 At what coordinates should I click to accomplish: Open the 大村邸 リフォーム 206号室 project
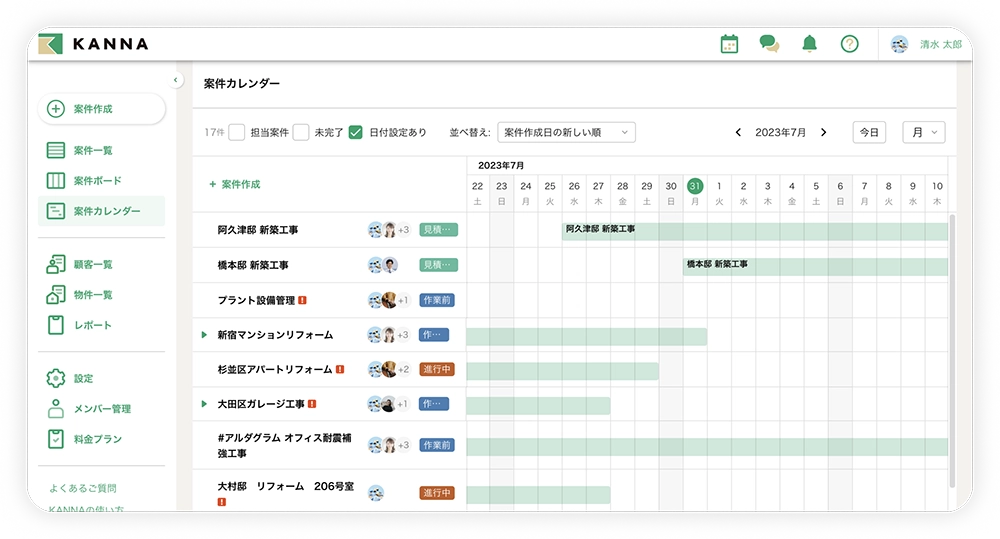point(286,487)
